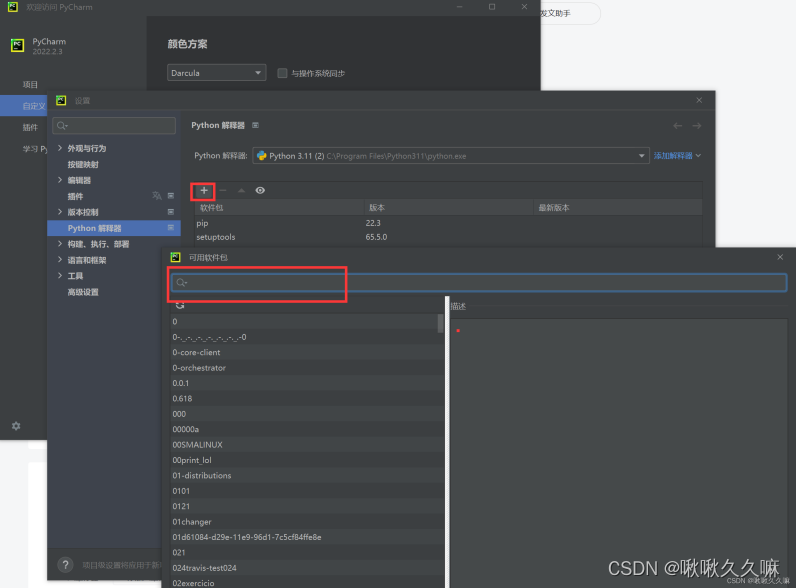Select package 00000a in list
This screenshot has width=796, height=588.
coord(307,429)
